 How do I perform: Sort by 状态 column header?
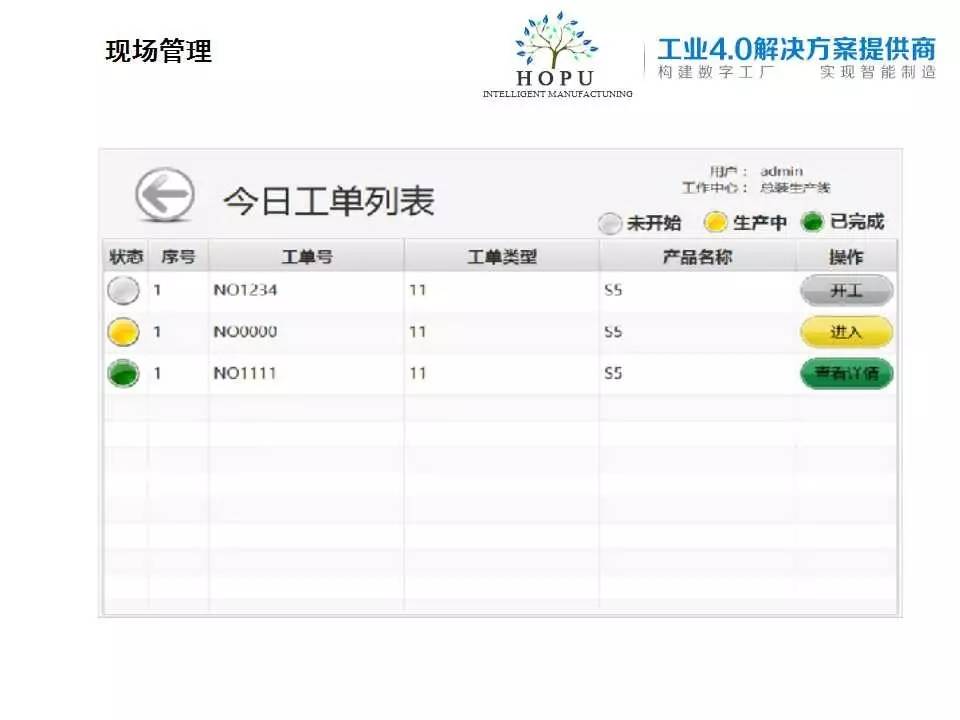pyautogui.click(x=126, y=257)
